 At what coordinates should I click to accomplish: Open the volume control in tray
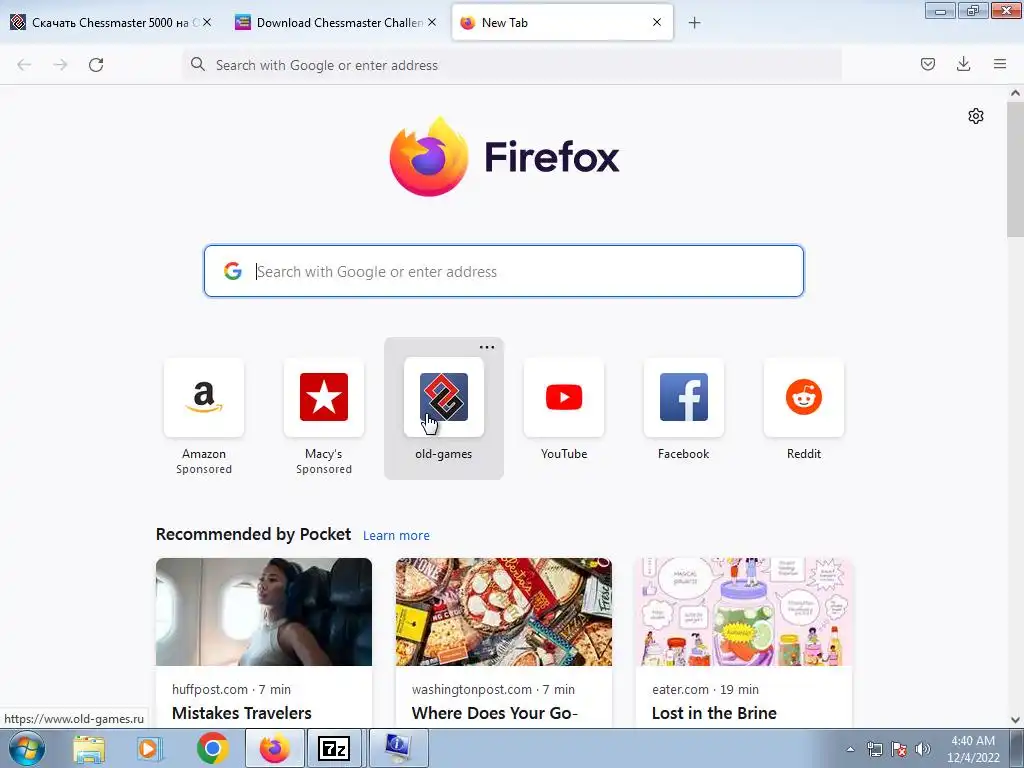click(x=923, y=749)
